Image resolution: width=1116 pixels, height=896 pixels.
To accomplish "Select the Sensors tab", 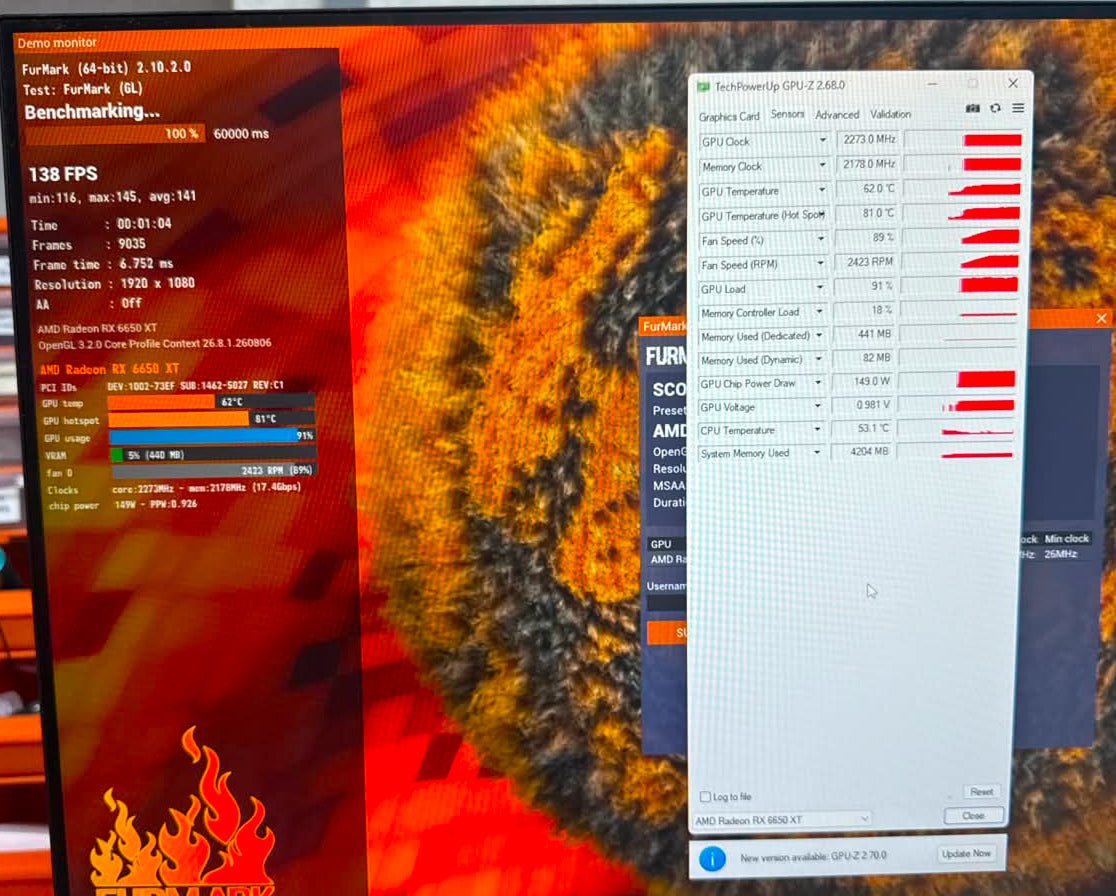I will point(787,114).
